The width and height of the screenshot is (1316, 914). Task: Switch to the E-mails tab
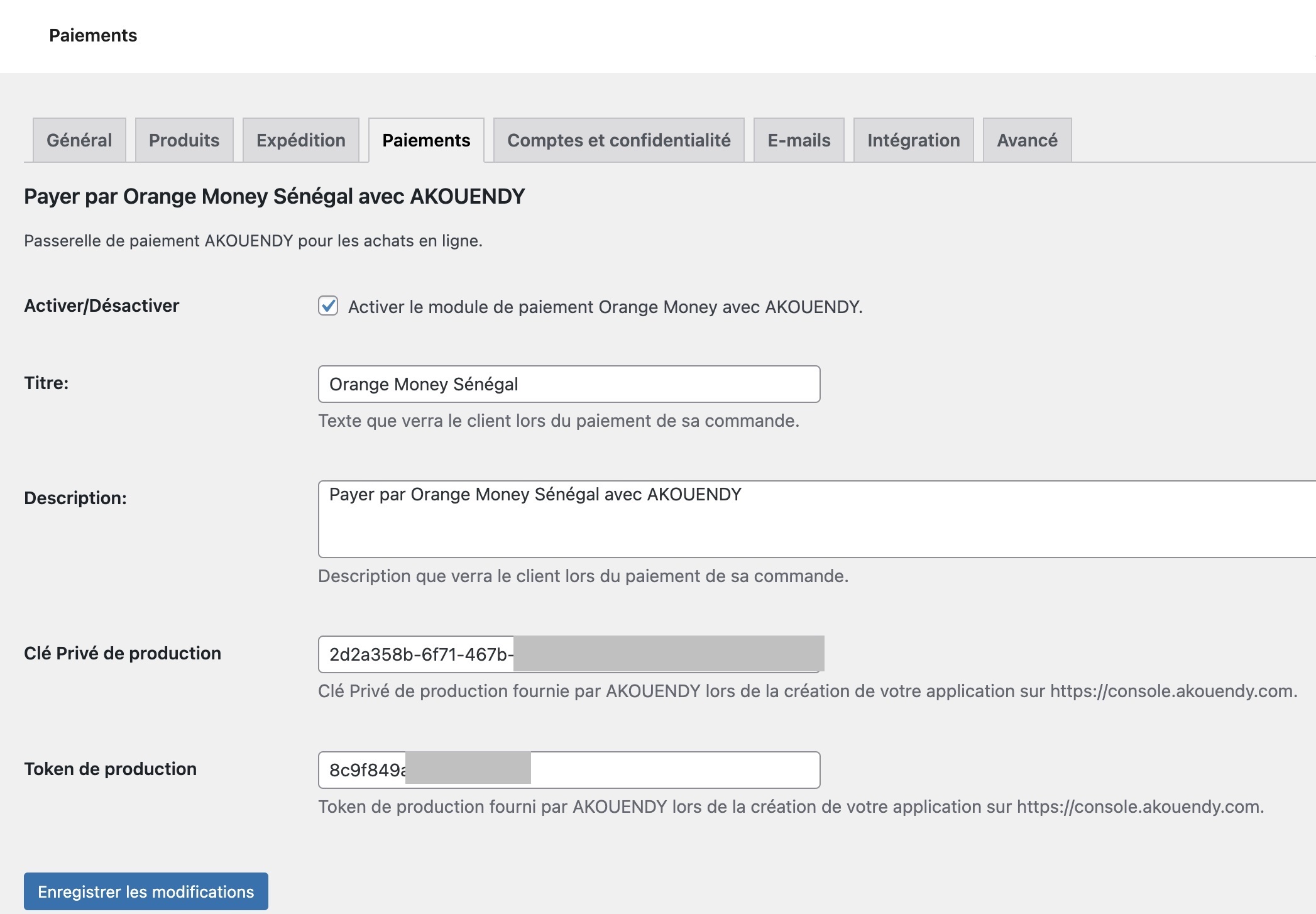point(799,140)
